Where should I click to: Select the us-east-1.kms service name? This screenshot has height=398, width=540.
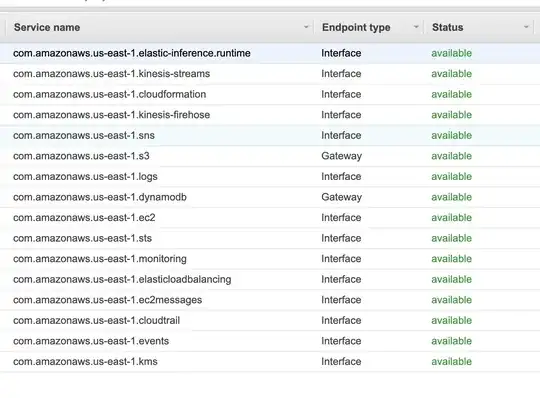click(85, 362)
